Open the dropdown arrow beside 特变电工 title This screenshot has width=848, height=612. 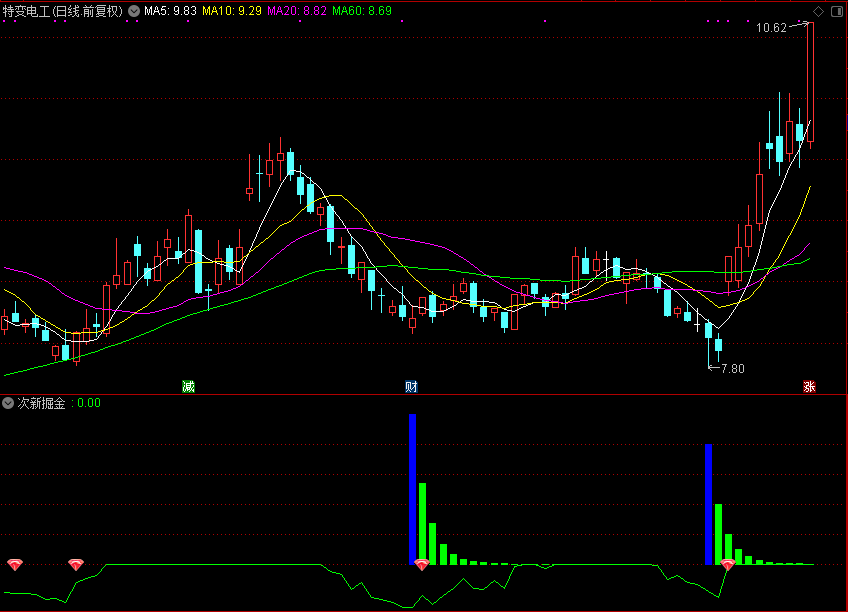[x=134, y=11]
